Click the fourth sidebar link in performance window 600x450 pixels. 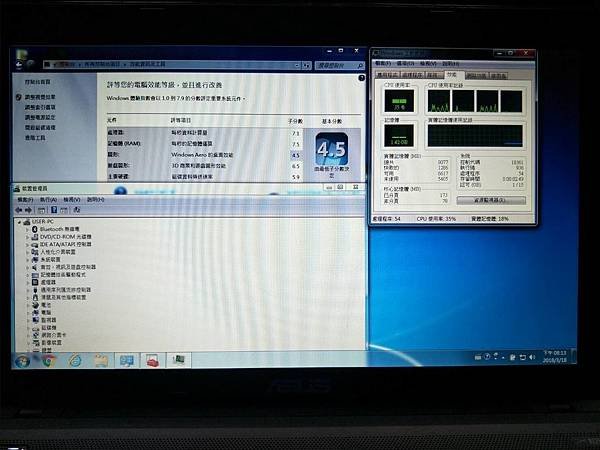click(40, 117)
